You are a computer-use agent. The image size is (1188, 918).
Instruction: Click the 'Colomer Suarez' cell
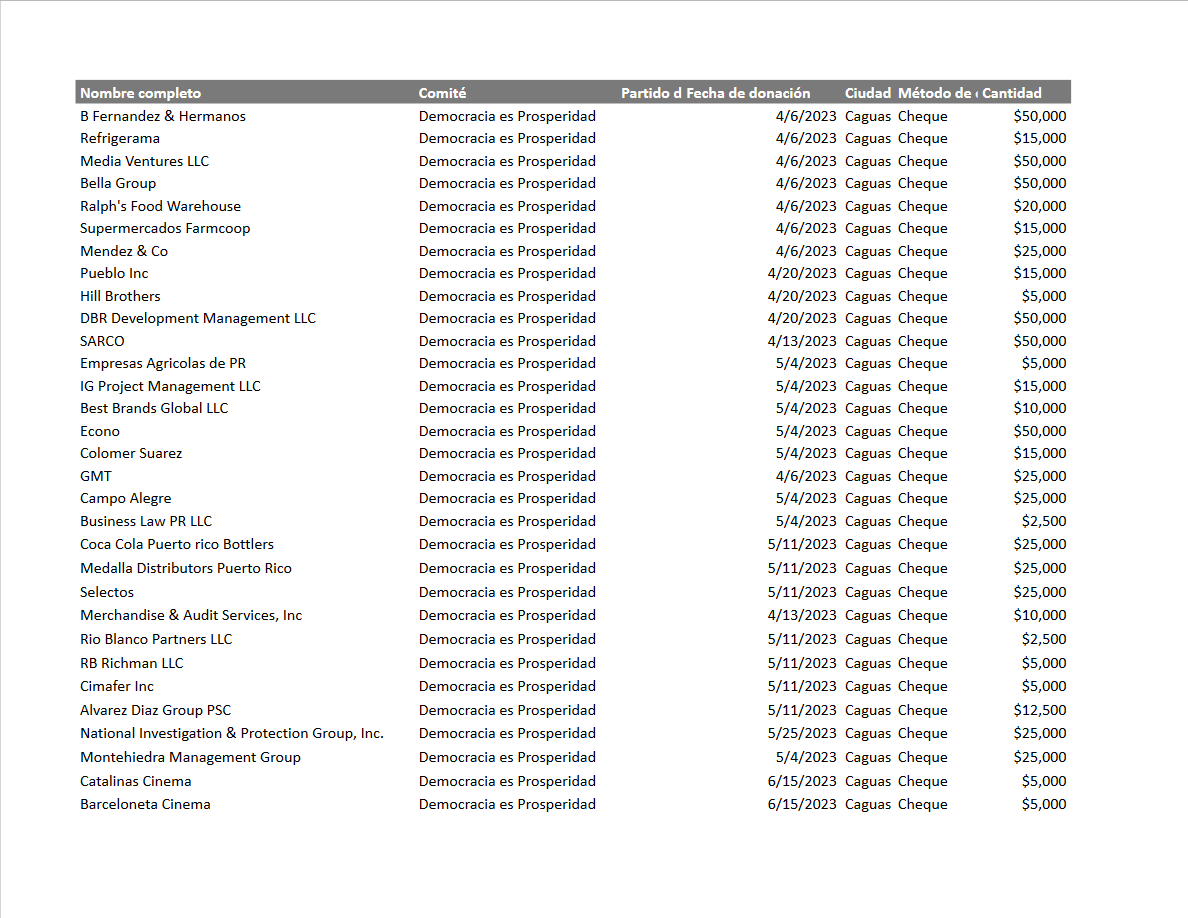click(x=131, y=453)
